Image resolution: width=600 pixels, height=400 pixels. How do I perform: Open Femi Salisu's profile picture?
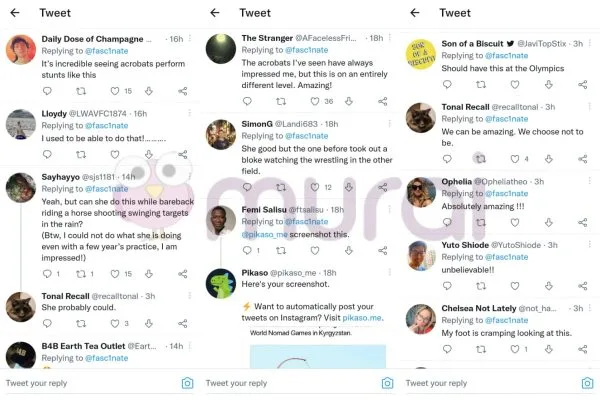click(x=221, y=220)
